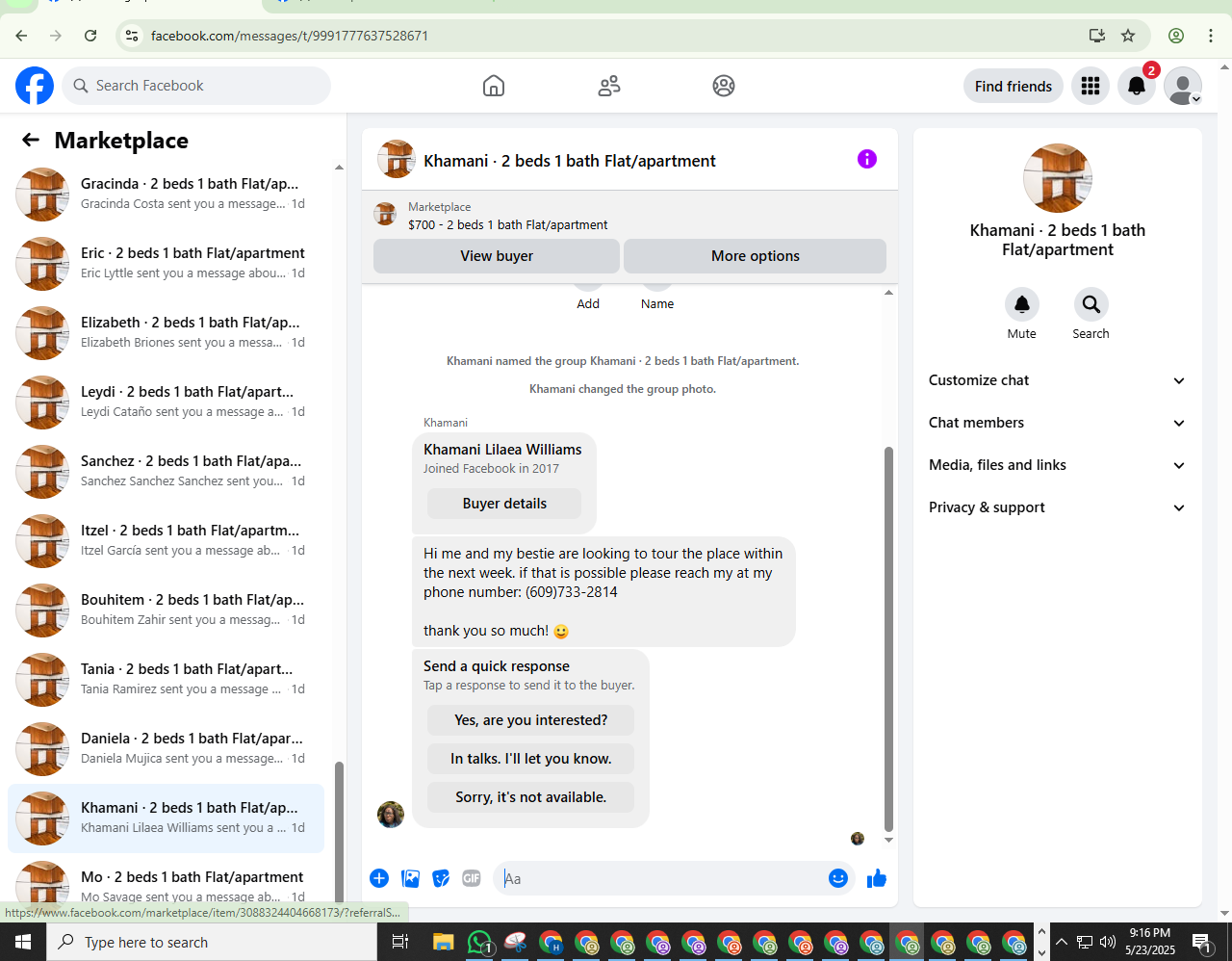
Task: Expand Customize chat section
Action: 1057,380
